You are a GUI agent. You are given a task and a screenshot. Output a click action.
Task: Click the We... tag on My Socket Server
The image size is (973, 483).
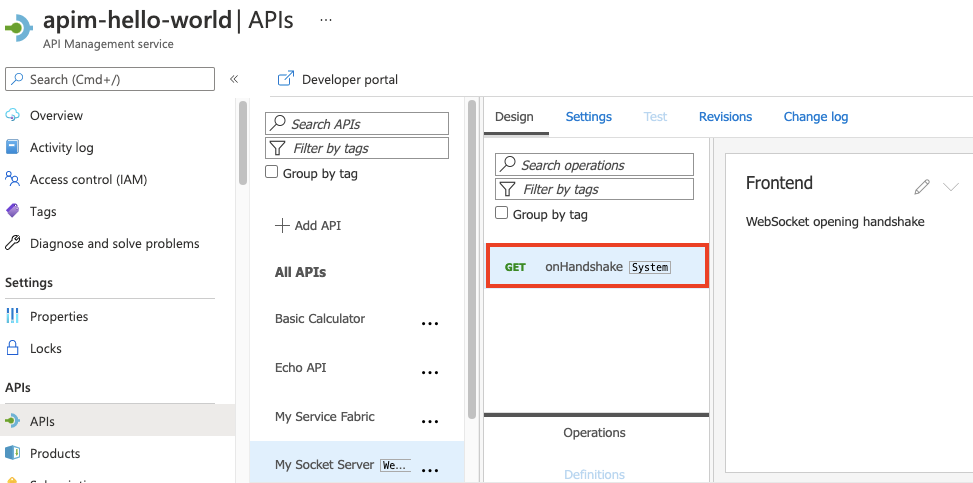[x=395, y=465]
